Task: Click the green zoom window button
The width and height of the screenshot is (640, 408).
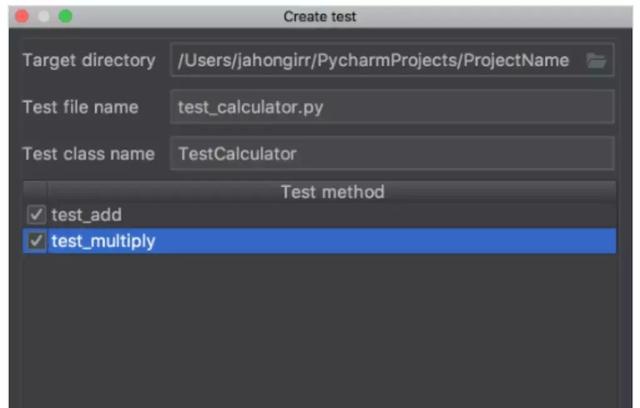Action: (65, 17)
